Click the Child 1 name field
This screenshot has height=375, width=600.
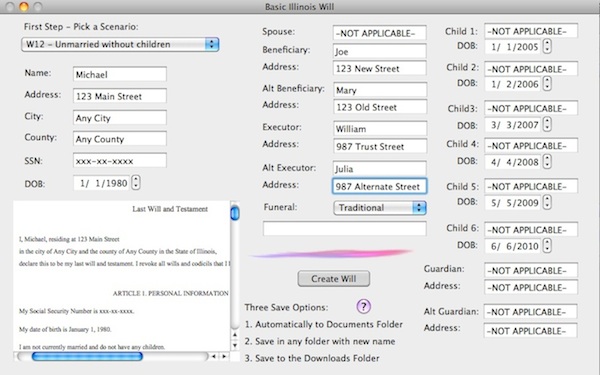(531, 31)
